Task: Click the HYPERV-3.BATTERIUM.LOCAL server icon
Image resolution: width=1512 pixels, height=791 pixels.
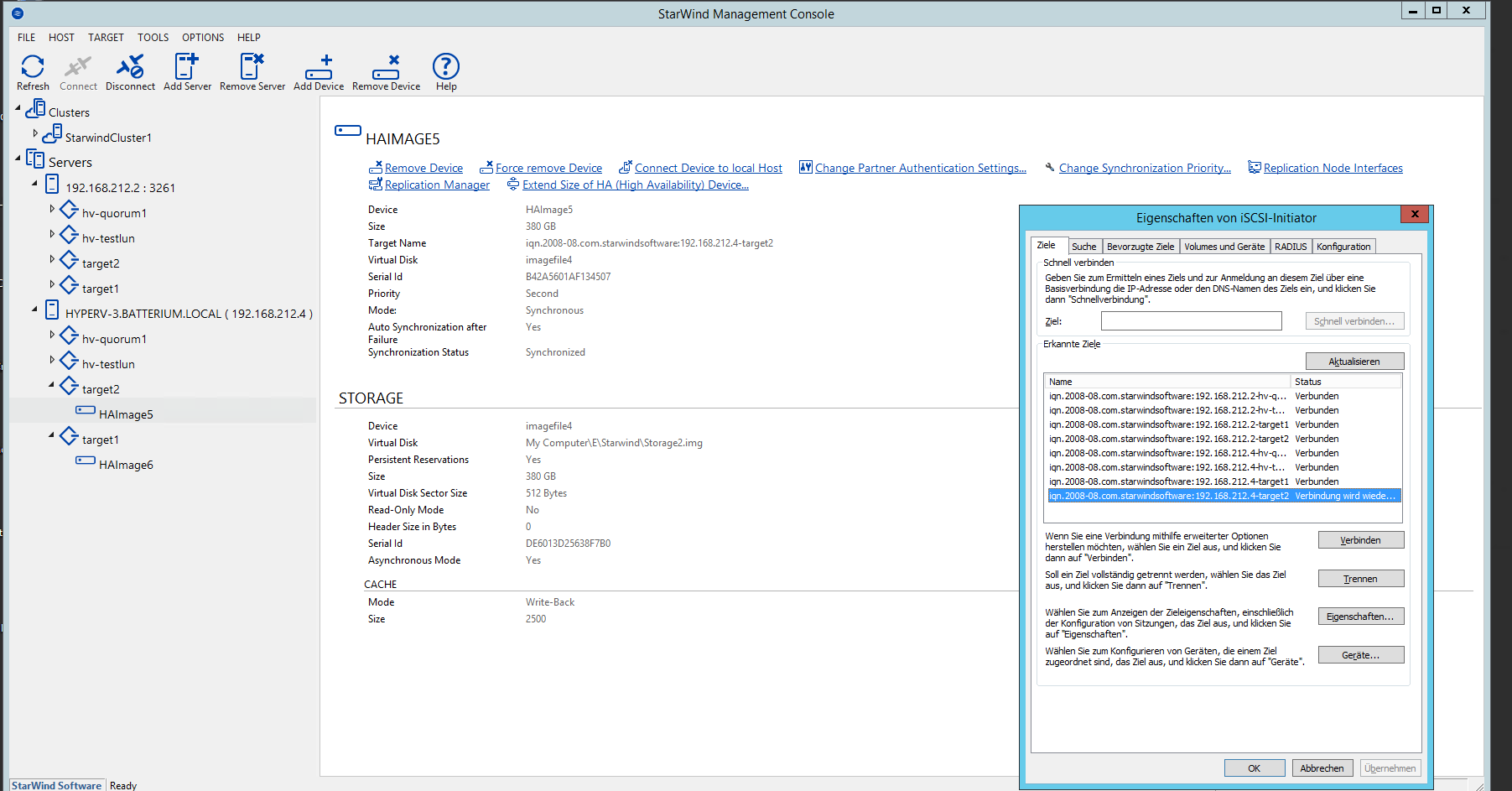Action: click(x=52, y=310)
